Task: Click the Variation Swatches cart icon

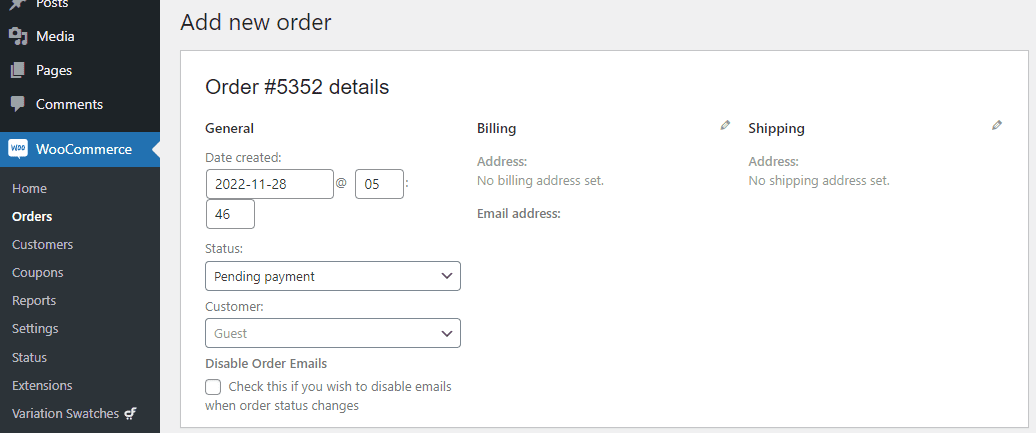Action: click(x=130, y=414)
